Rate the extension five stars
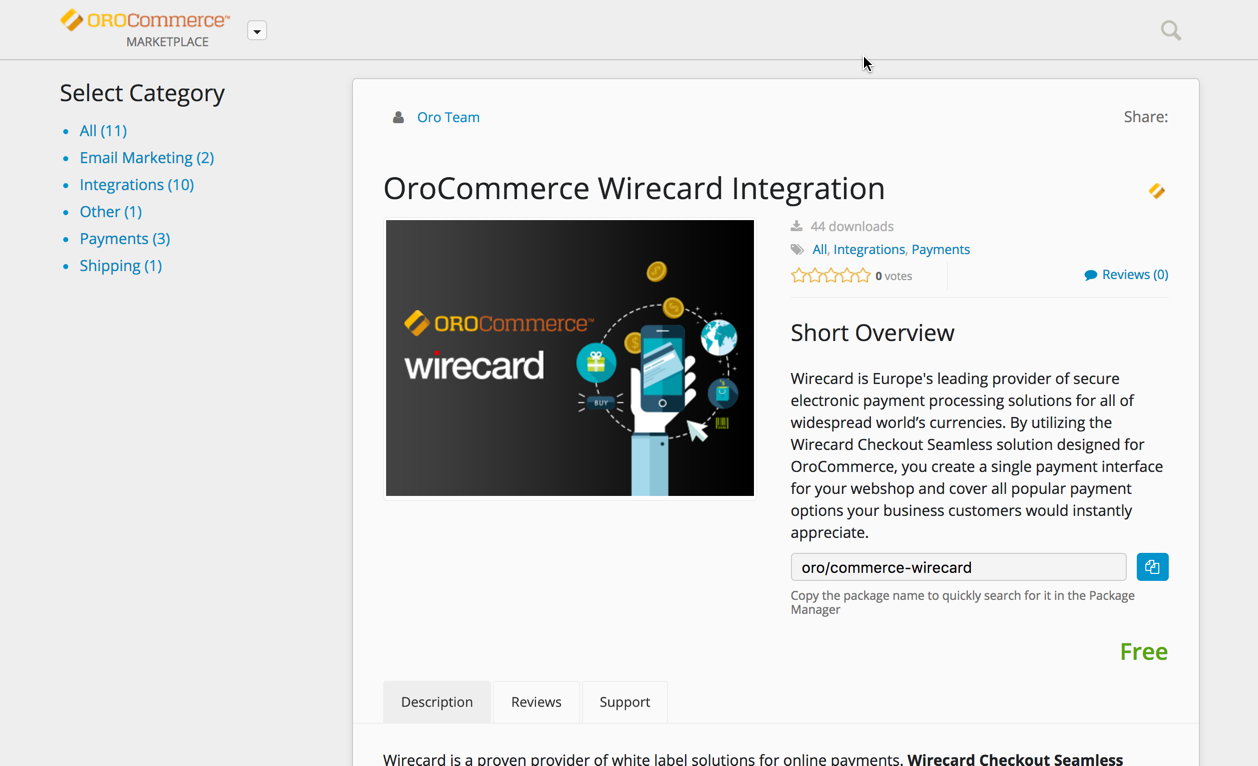 coord(863,275)
